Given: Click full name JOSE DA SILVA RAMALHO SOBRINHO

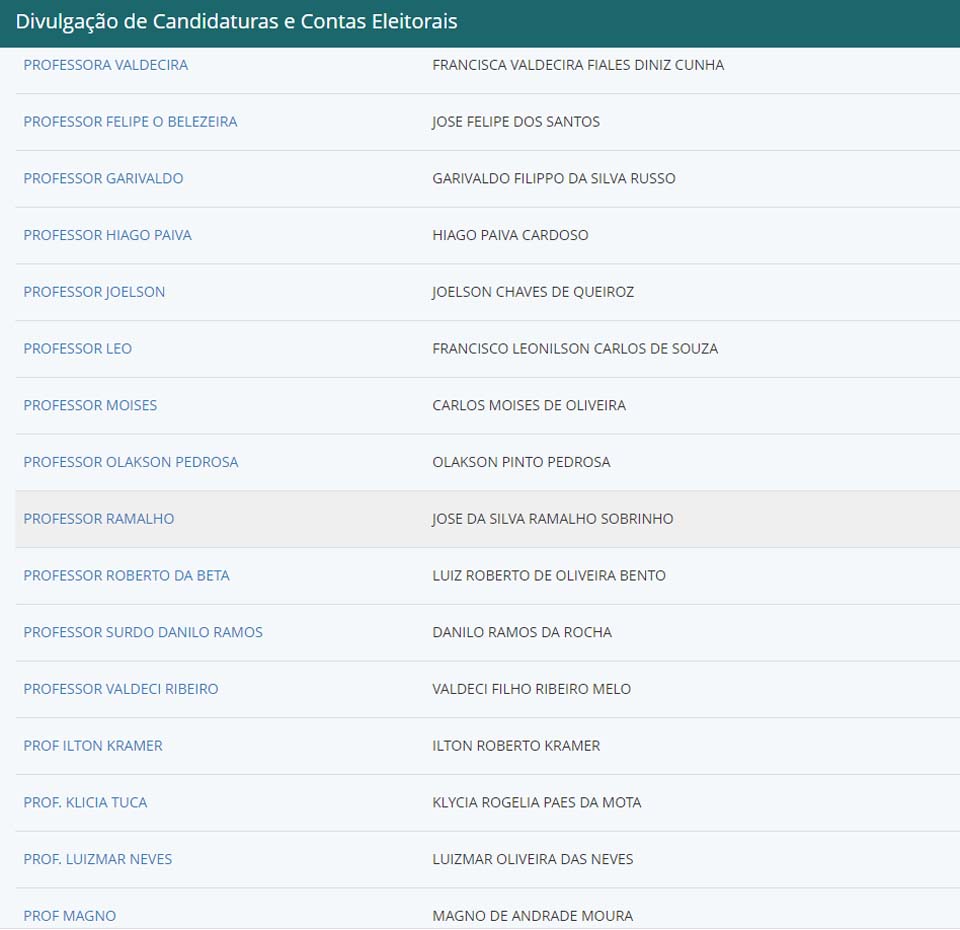Looking at the screenshot, I should tap(552, 519).
